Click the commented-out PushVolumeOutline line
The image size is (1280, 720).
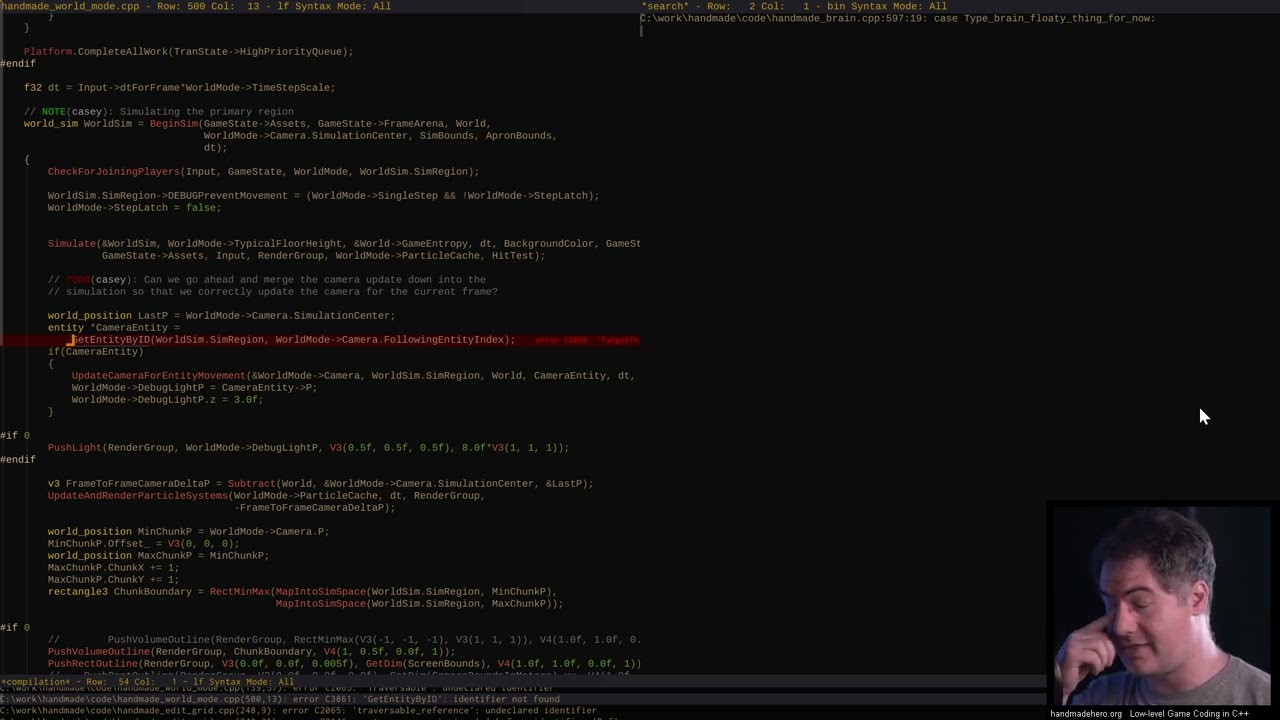344,639
